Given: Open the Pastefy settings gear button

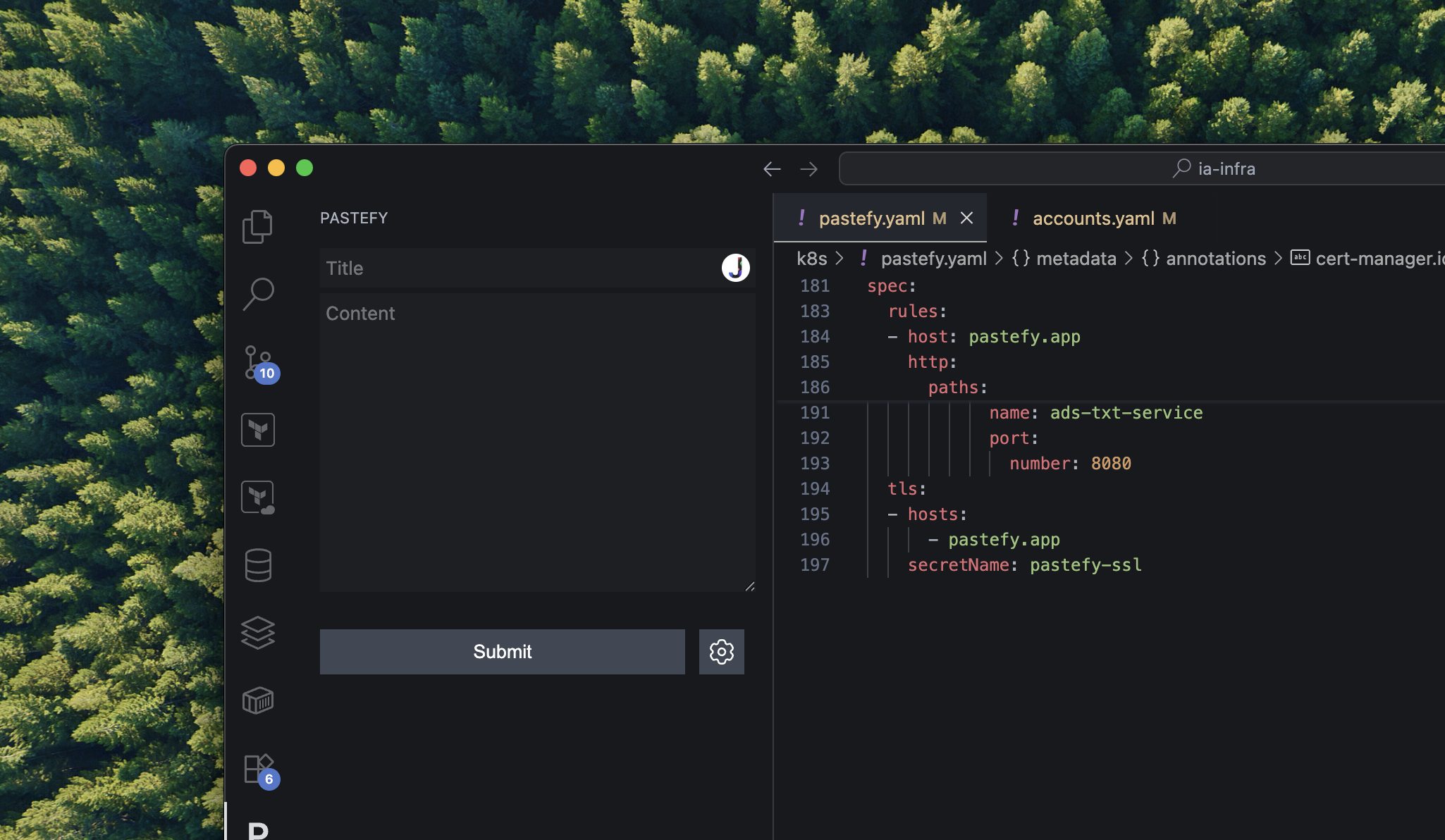Looking at the screenshot, I should point(721,652).
